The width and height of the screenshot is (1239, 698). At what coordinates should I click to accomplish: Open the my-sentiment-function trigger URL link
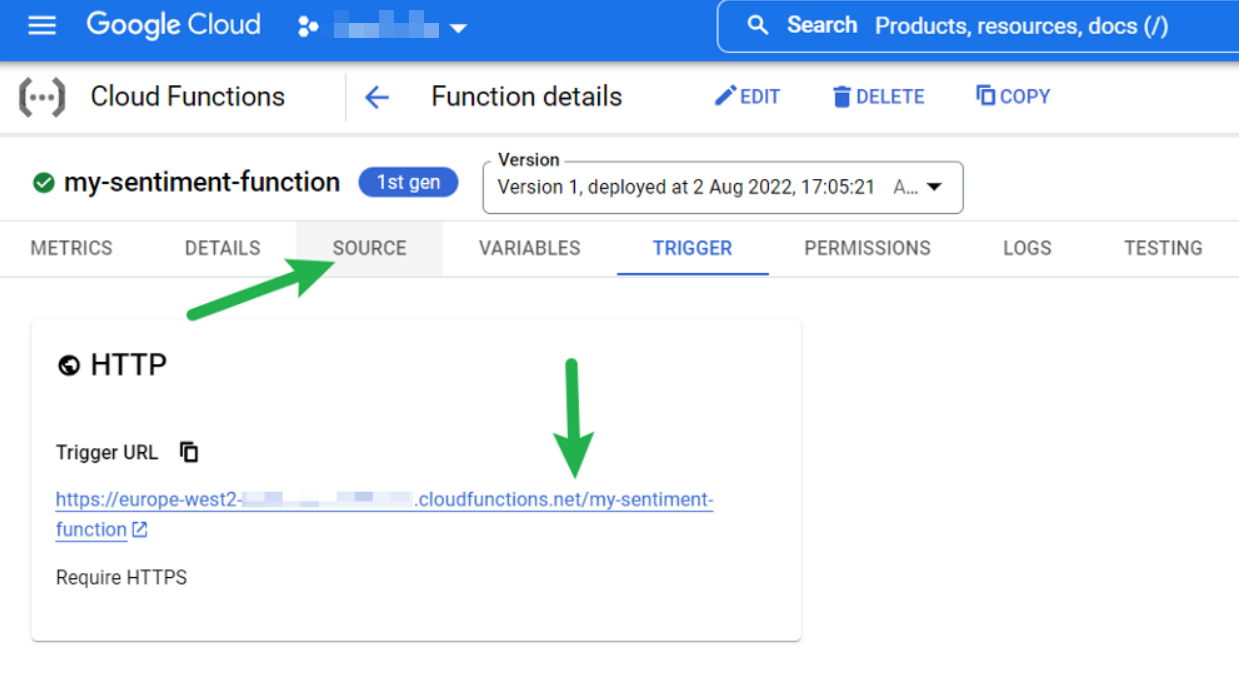[384, 500]
